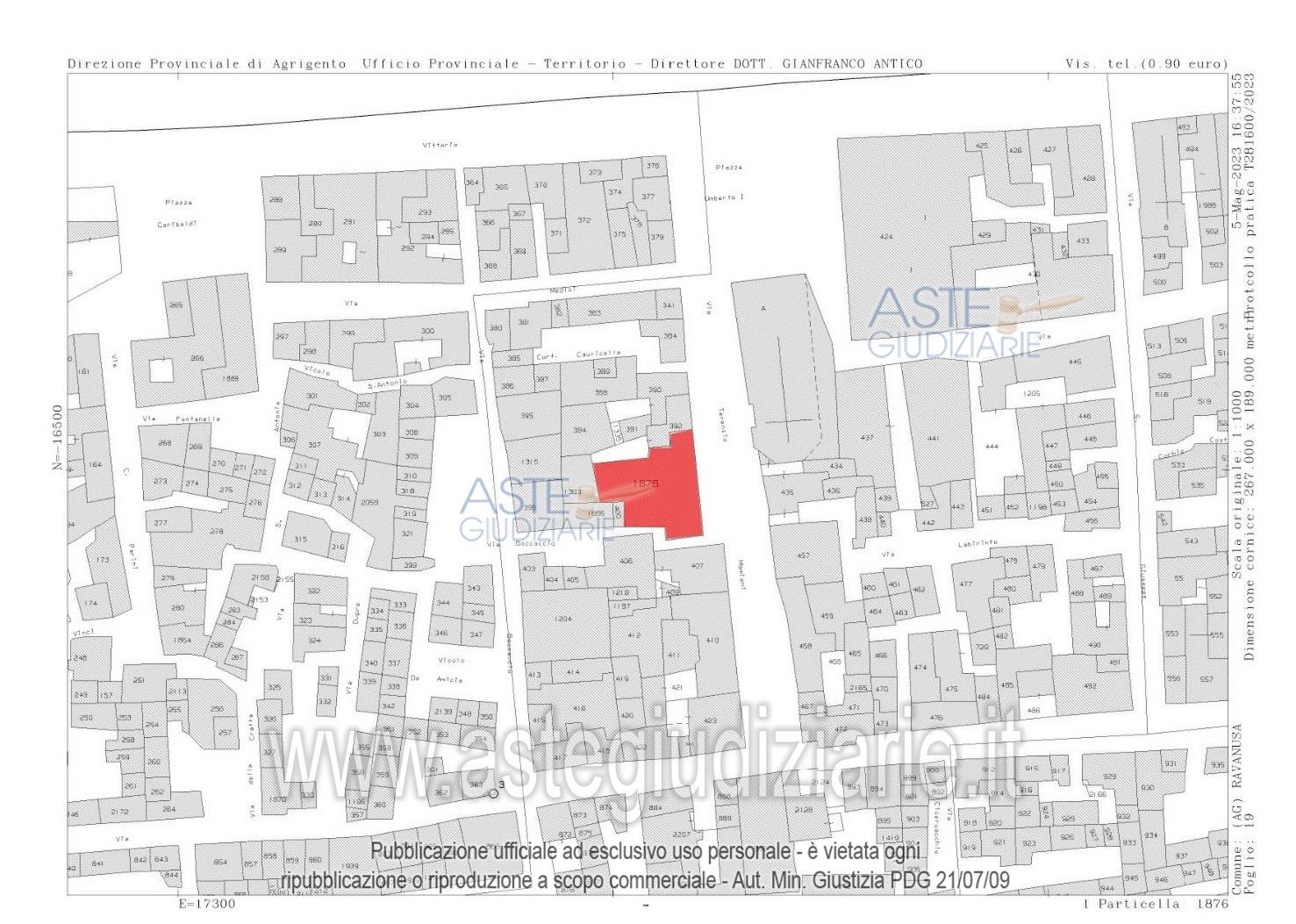Click the N=-16500 coordinate label
Screen dimensions: 1296x924
[x=58, y=437]
